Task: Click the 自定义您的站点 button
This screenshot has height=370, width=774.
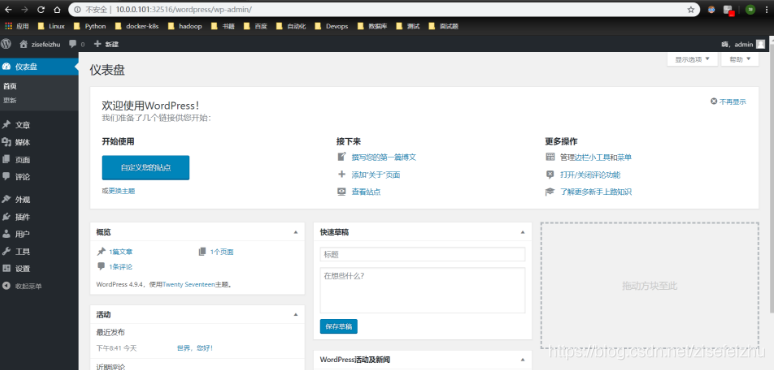Action: (146, 168)
